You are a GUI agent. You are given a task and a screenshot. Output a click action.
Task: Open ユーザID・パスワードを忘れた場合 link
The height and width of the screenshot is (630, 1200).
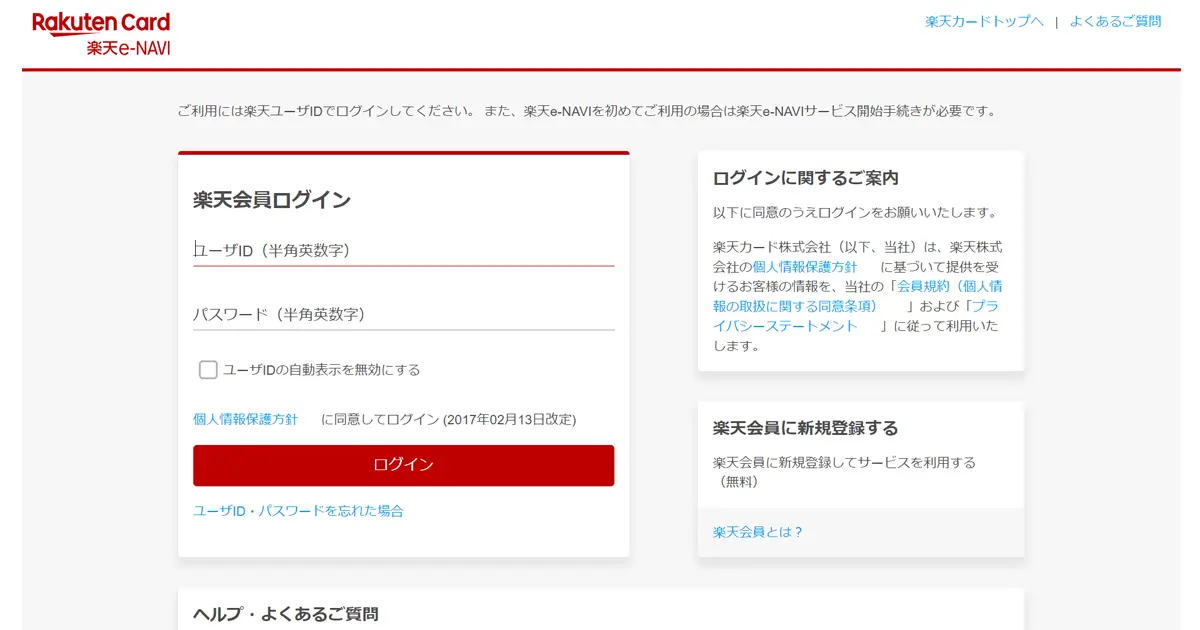click(298, 511)
